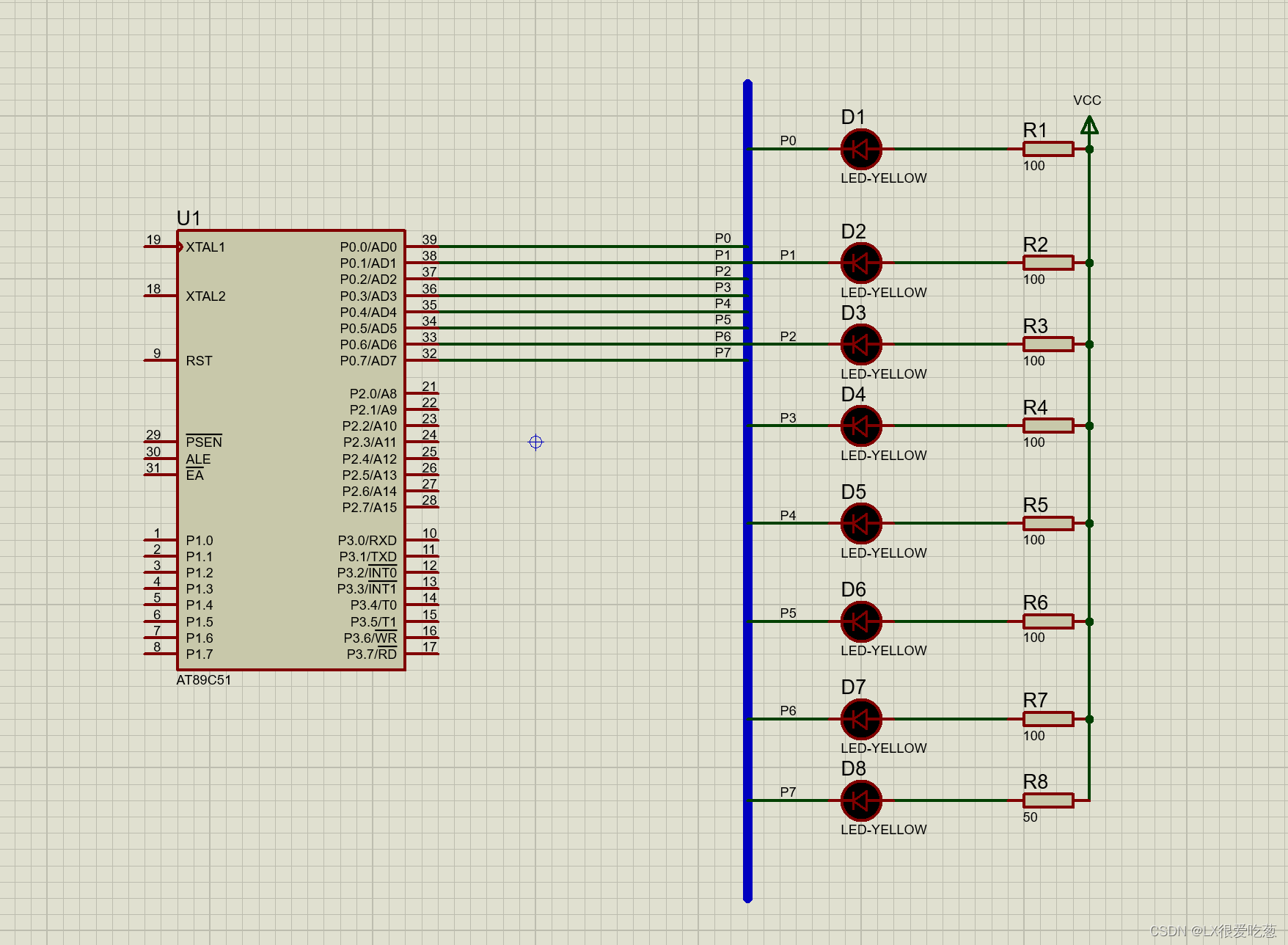This screenshot has width=1288, height=945.
Task: Click the blue origin marker crosshair
Action: (535, 442)
